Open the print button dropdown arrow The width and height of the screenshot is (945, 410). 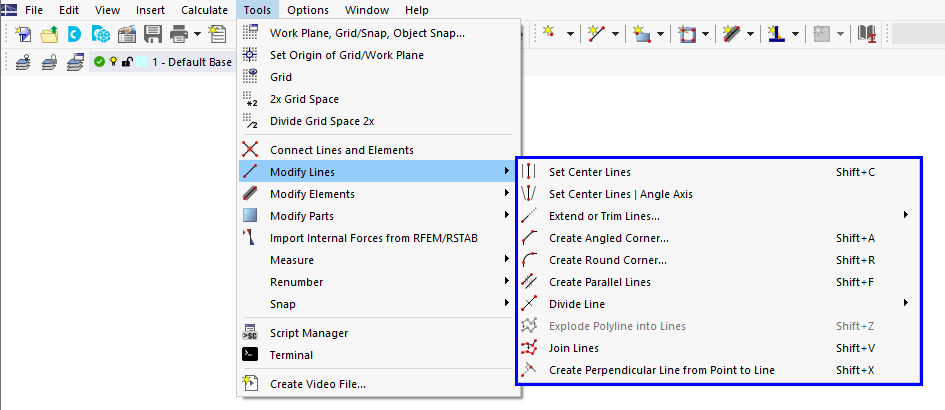(x=197, y=33)
